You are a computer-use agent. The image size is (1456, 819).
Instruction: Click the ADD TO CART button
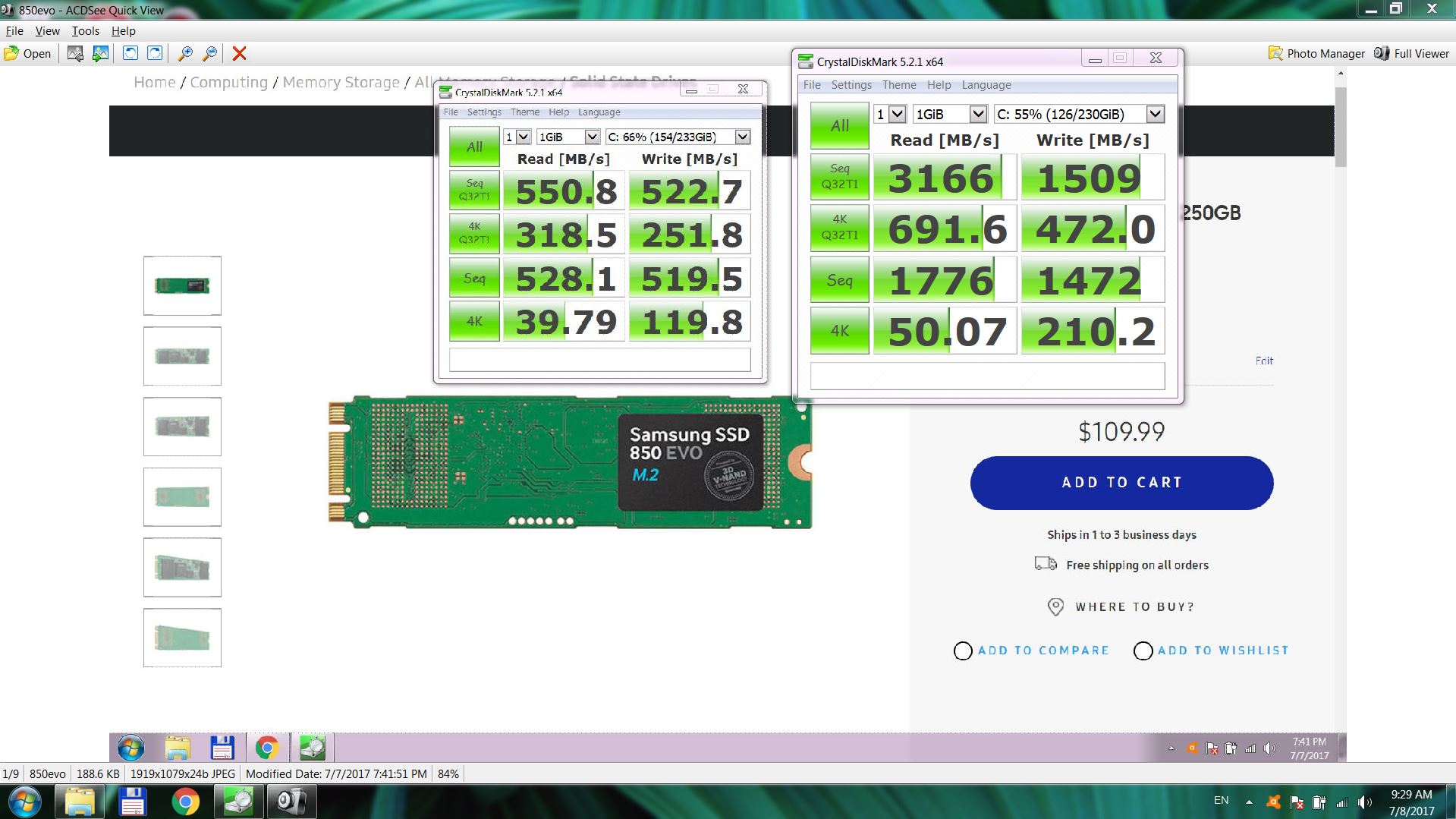tap(1121, 483)
